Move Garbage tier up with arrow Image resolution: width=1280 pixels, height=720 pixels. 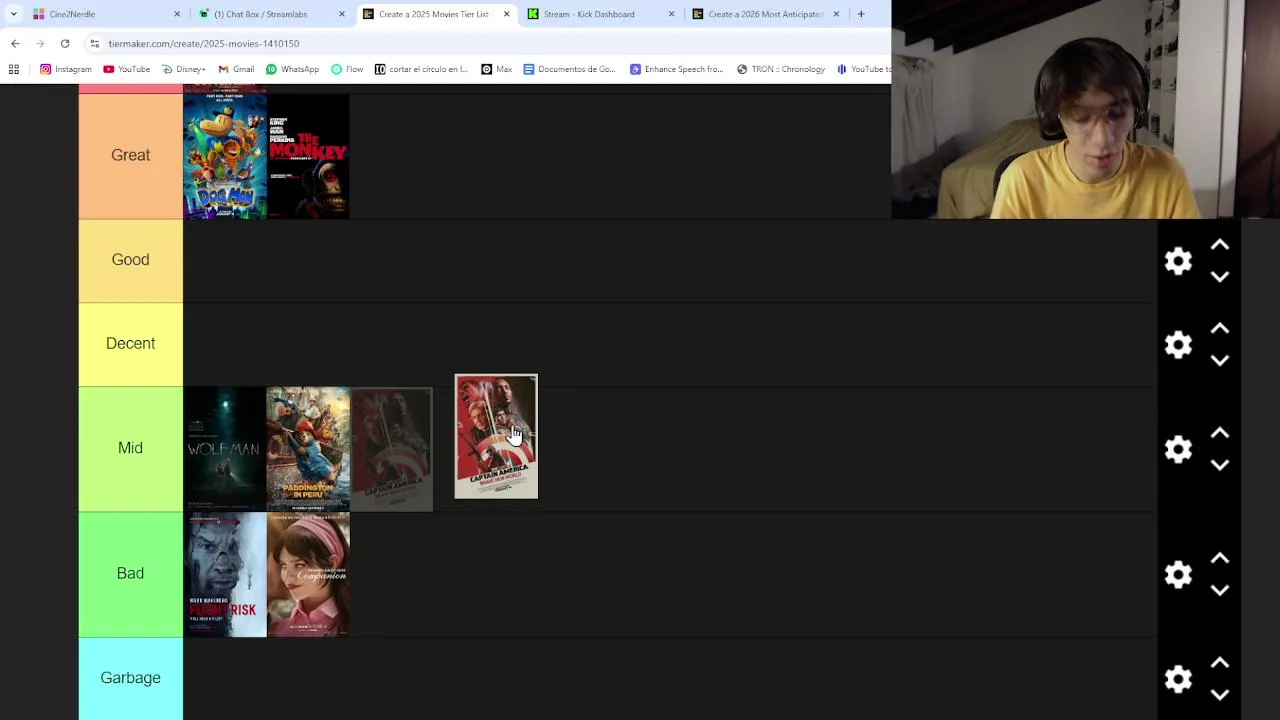pyautogui.click(x=1220, y=663)
